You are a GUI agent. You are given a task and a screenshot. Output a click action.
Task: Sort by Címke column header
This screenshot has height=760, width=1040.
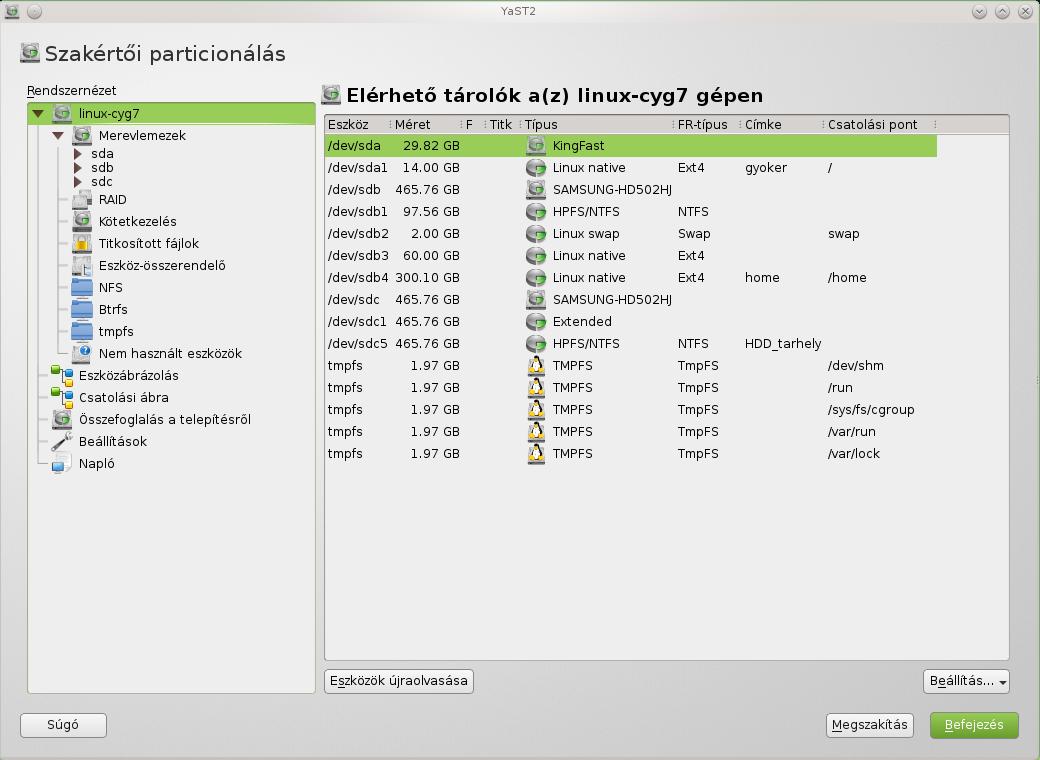(781, 125)
